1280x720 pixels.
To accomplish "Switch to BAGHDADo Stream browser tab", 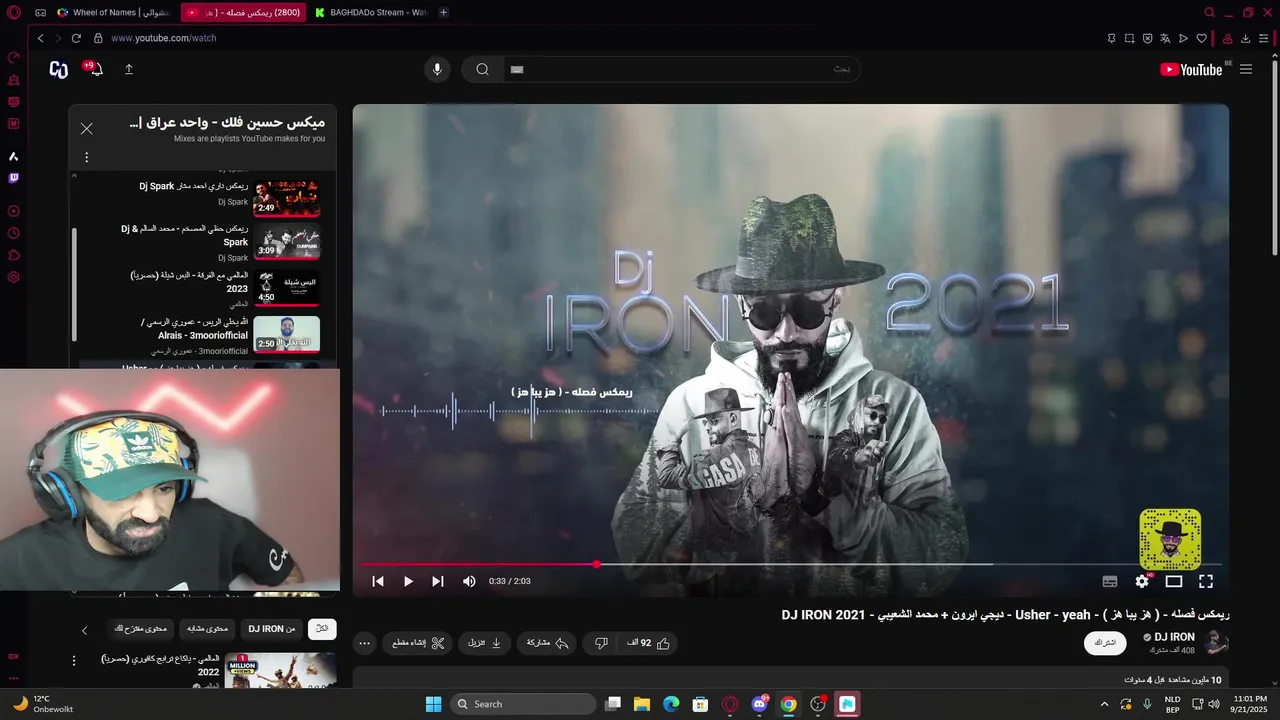I will tap(370, 12).
